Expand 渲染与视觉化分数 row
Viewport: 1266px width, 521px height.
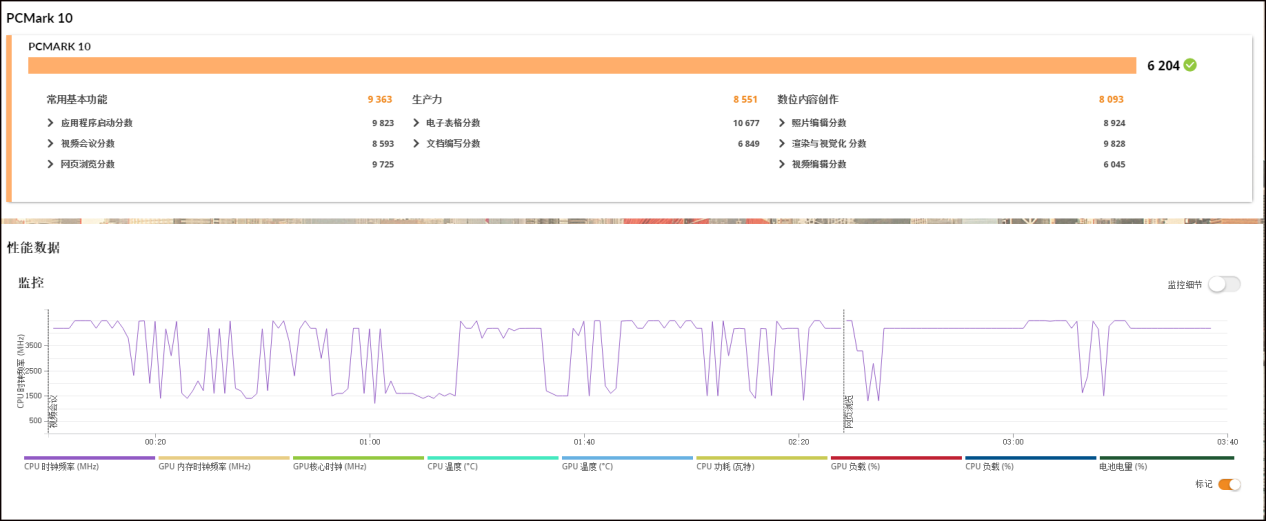click(x=782, y=143)
